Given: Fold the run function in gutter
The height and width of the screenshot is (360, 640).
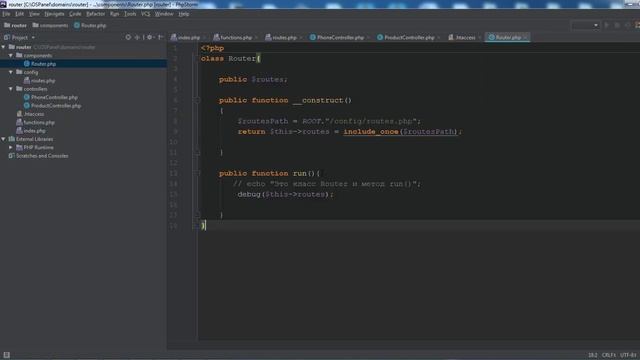Looking at the screenshot, I should coord(197,173).
